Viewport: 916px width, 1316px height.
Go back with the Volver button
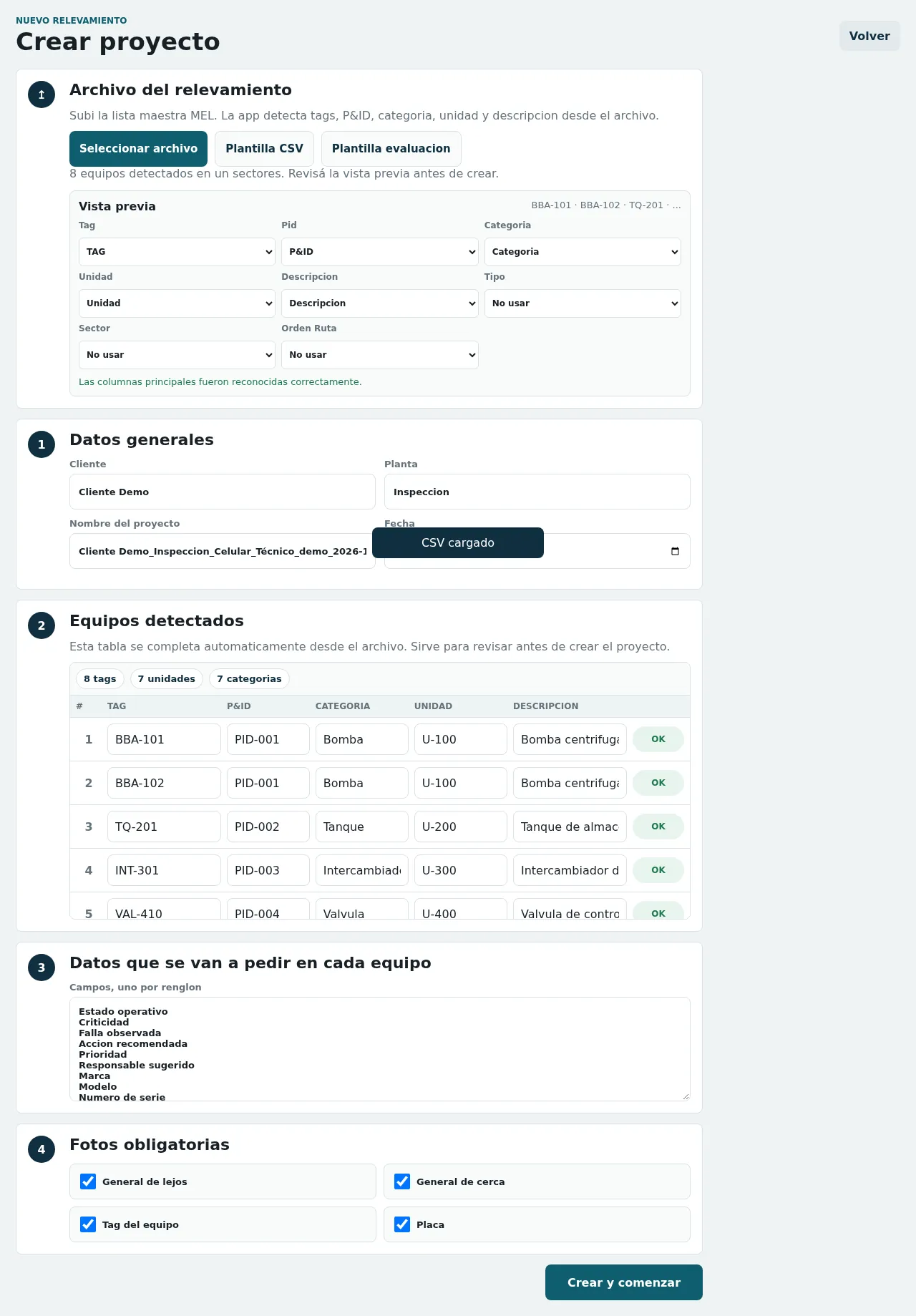(869, 36)
